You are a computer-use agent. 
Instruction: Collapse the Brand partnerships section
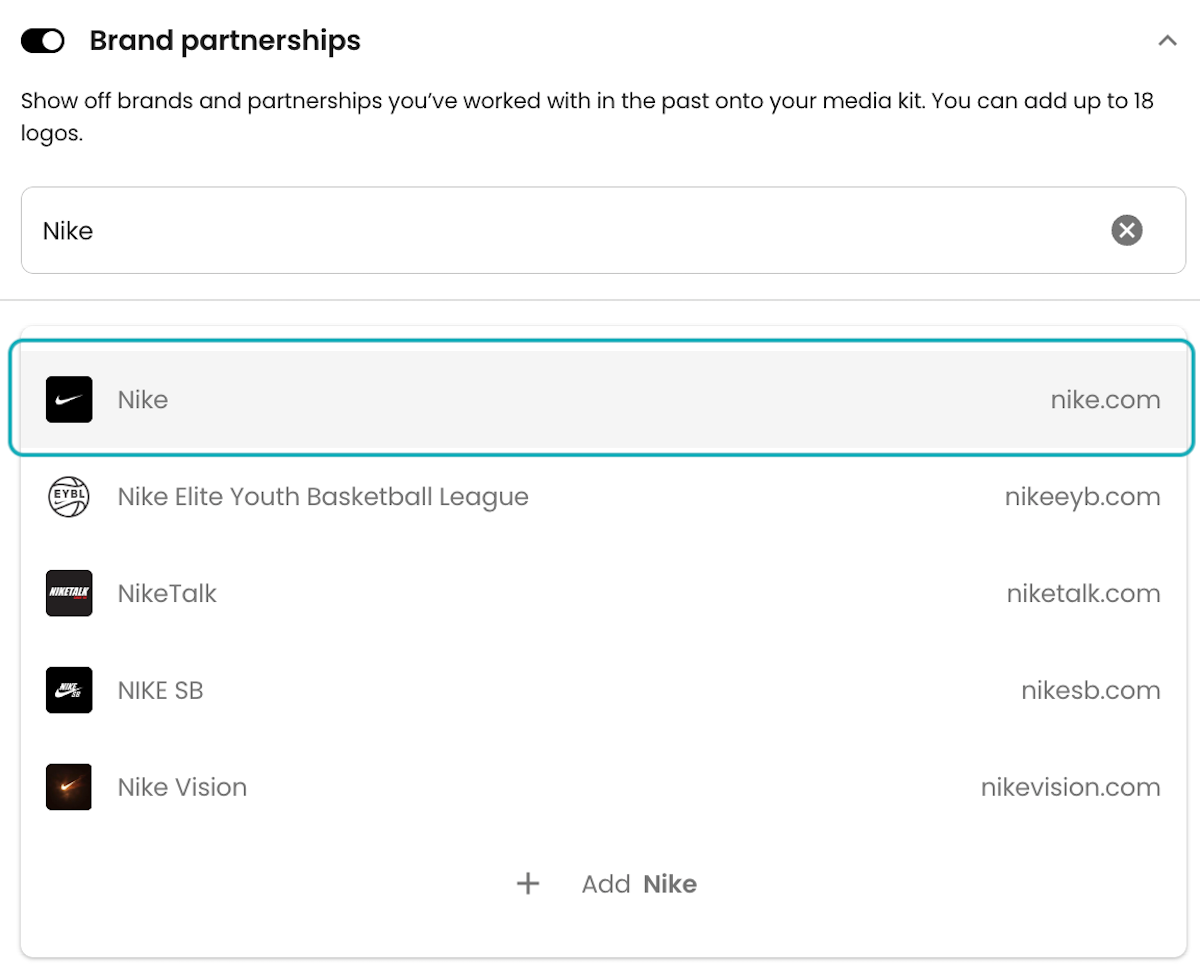1166,41
